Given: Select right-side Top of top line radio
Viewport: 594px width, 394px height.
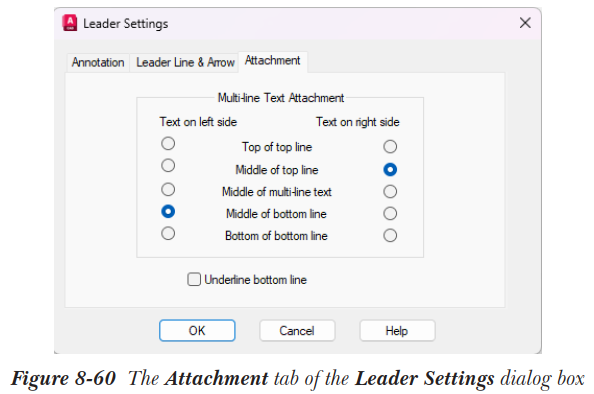Looking at the screenshot, I should [x=390, y=147].
